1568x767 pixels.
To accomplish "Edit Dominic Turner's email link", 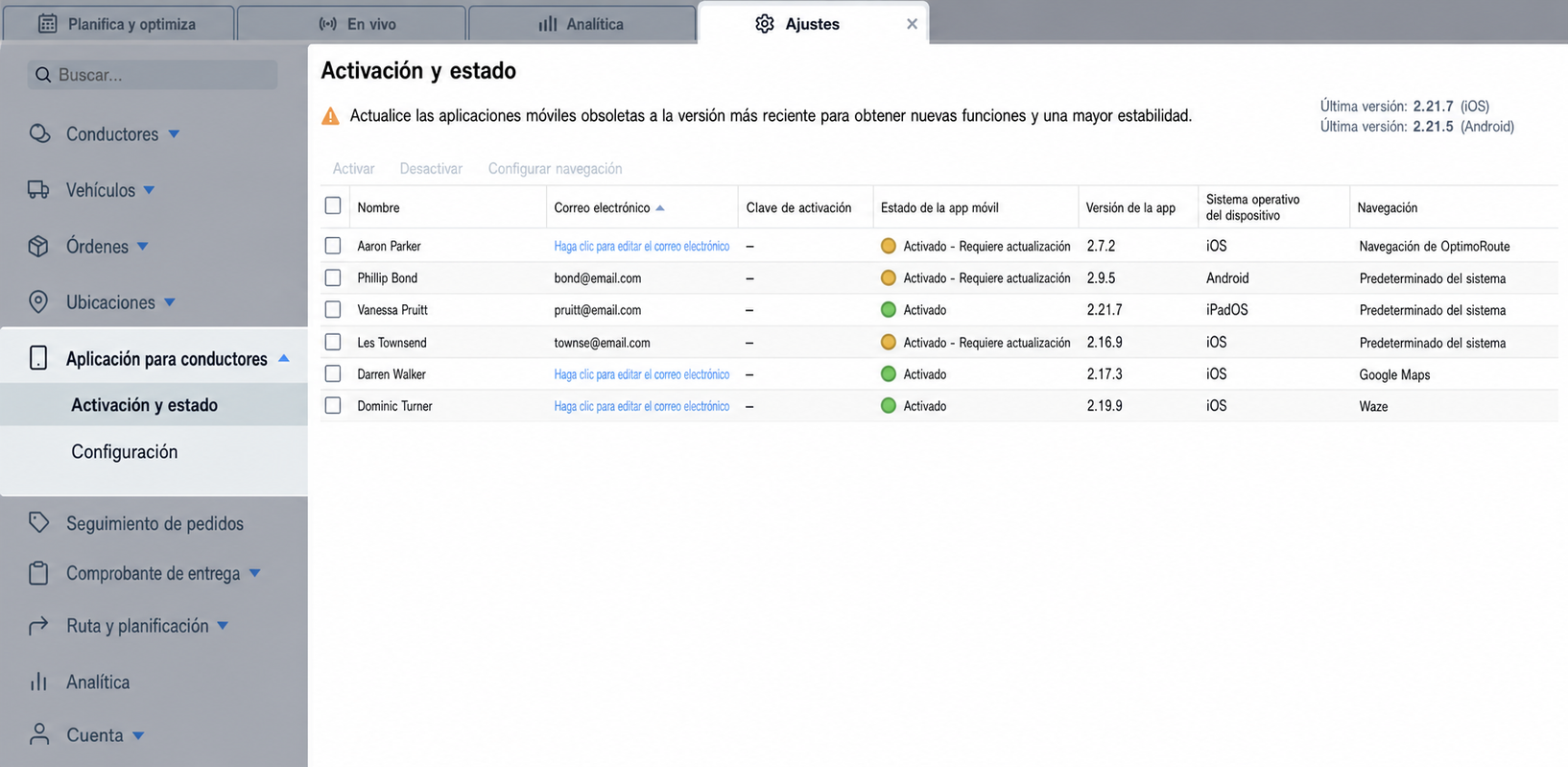I will [x=641, y=406].
